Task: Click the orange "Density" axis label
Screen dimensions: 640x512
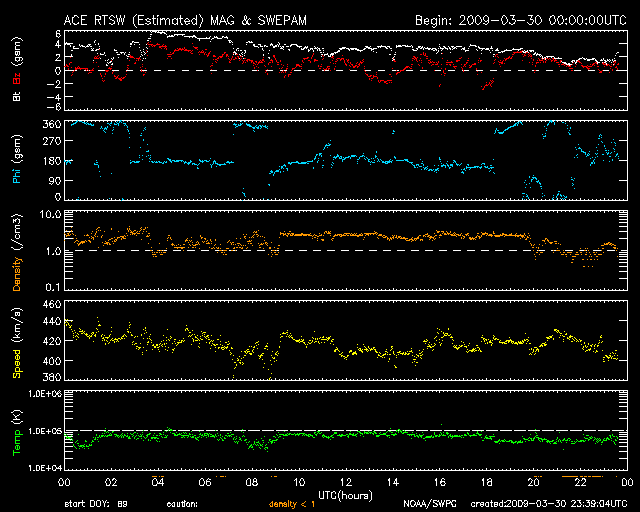Action: click(x=17, y=274)
